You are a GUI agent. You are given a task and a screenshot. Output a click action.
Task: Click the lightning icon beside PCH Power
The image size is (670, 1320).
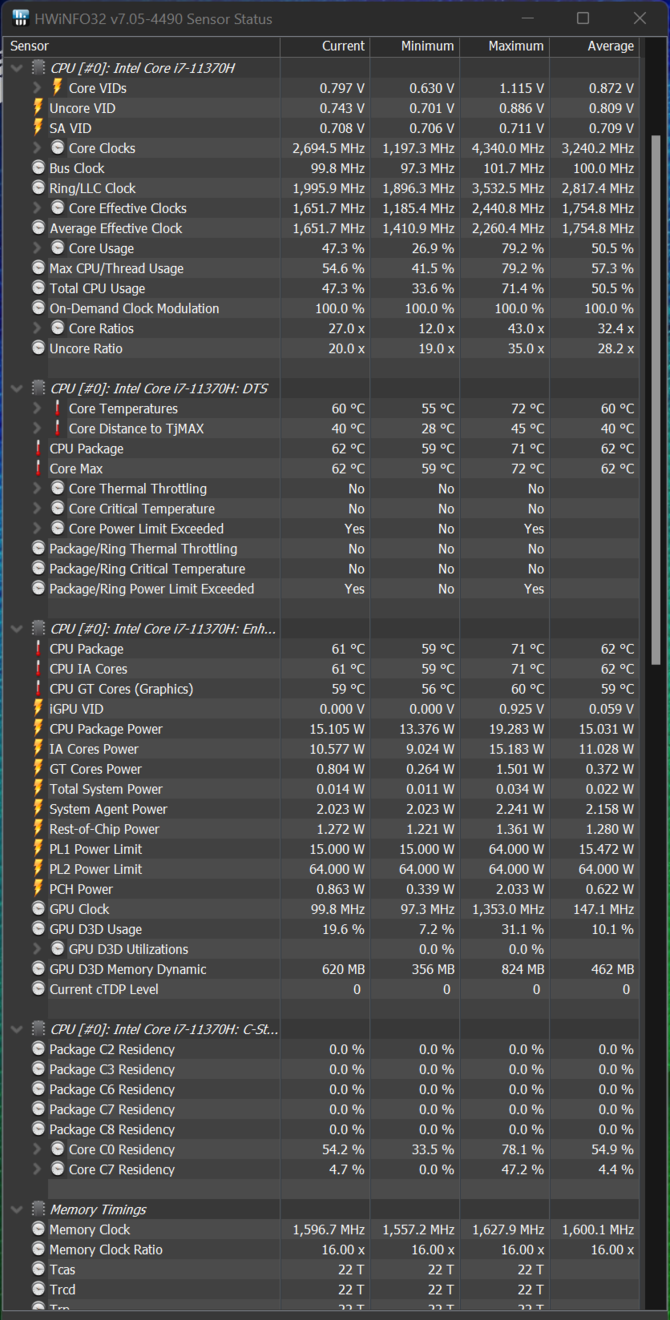coord(39,889)
